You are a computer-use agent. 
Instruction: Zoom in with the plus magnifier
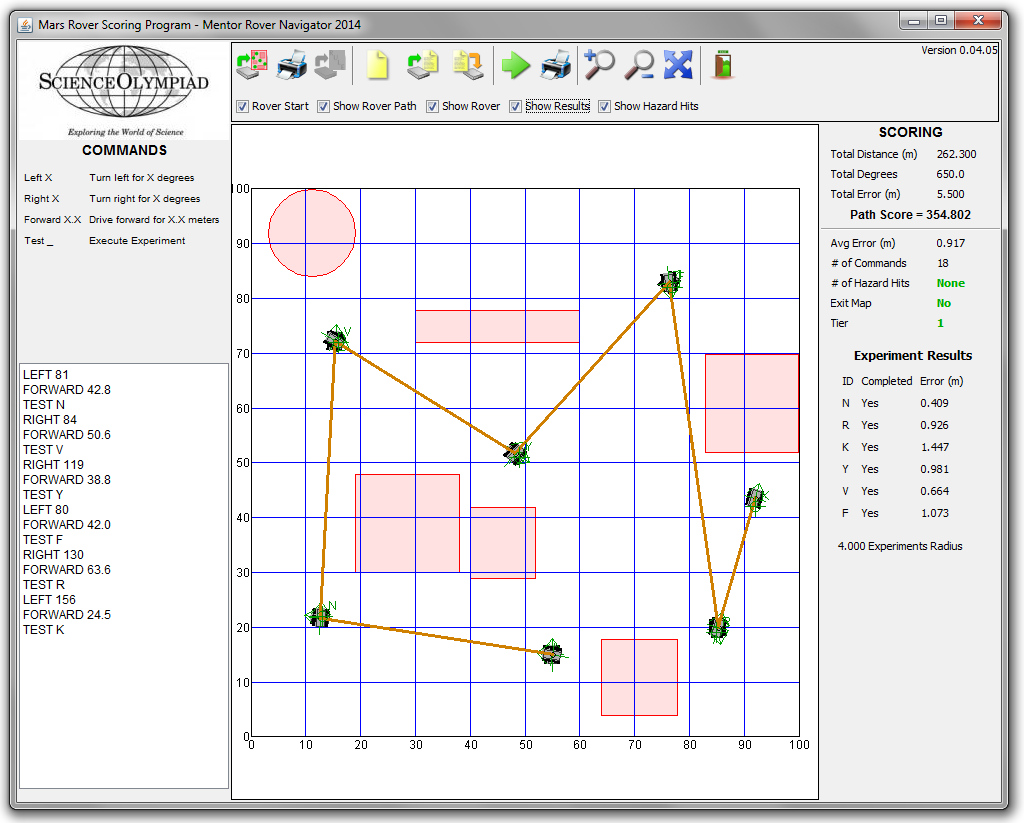point(599,66)
